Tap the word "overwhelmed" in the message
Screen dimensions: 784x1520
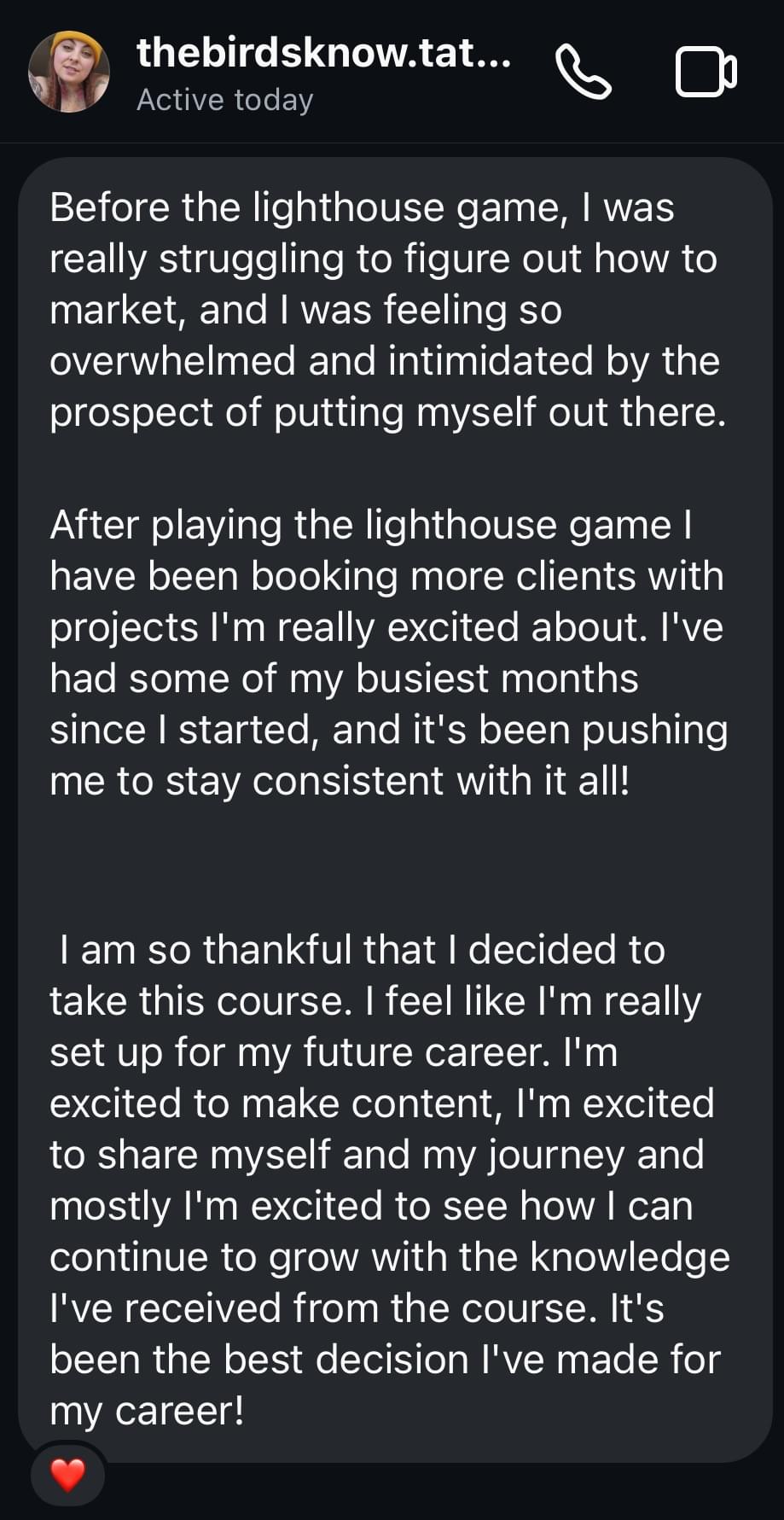click(x=172, y=361)
